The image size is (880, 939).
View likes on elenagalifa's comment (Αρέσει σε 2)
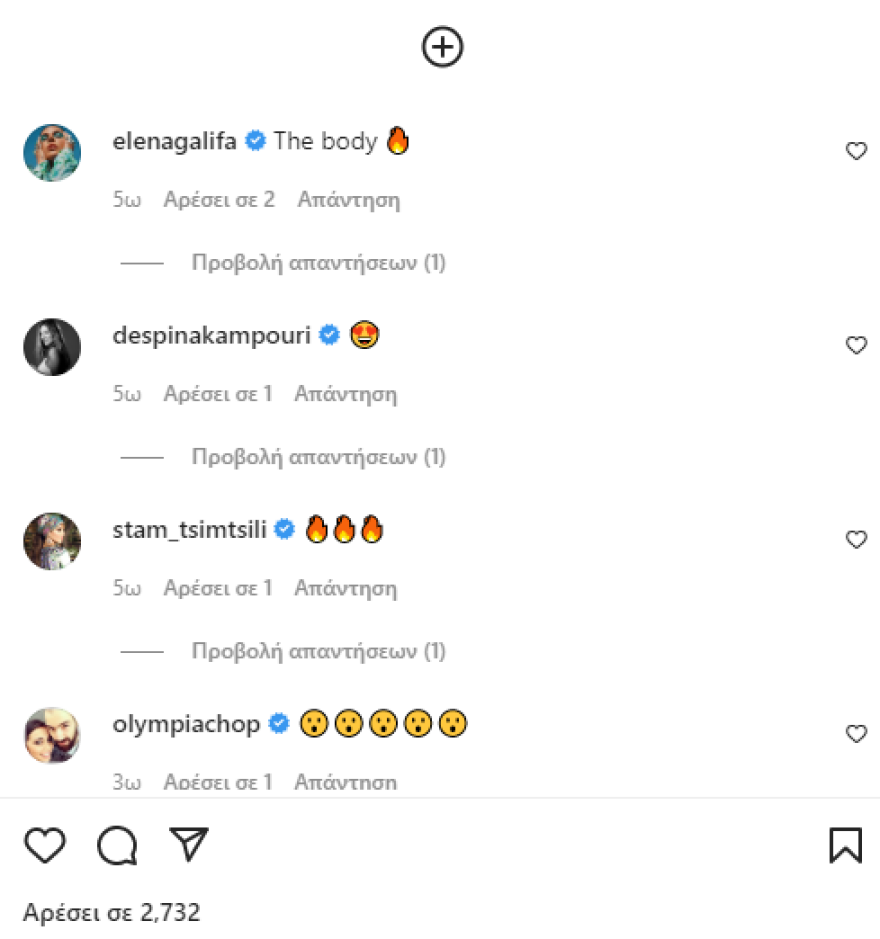[219, 199]
